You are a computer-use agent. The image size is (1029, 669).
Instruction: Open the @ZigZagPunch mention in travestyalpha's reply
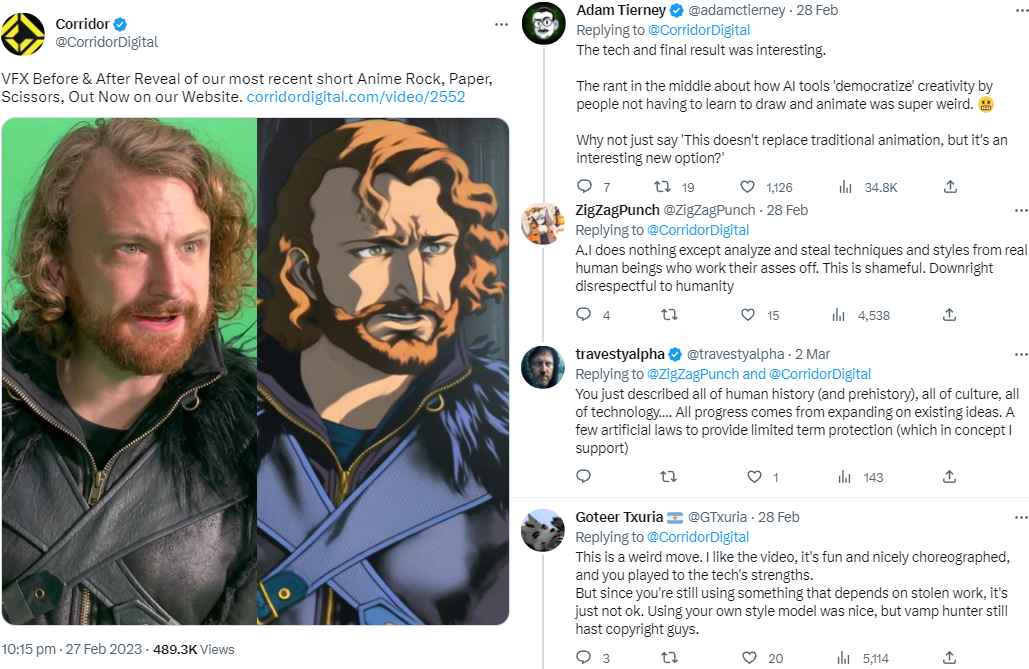(x=692, y=374)
